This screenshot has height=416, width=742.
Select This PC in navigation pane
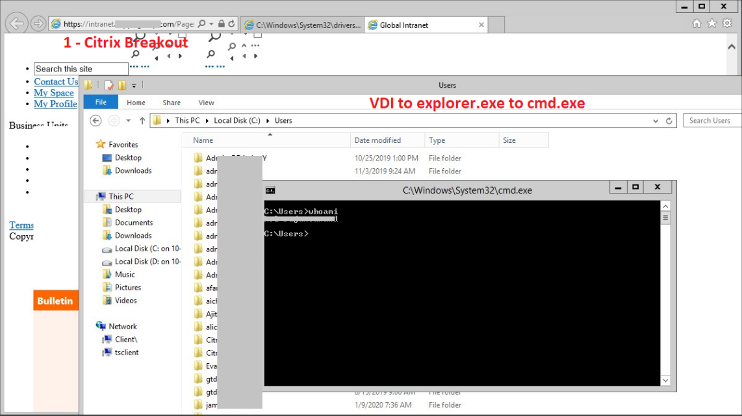[132, 196]
